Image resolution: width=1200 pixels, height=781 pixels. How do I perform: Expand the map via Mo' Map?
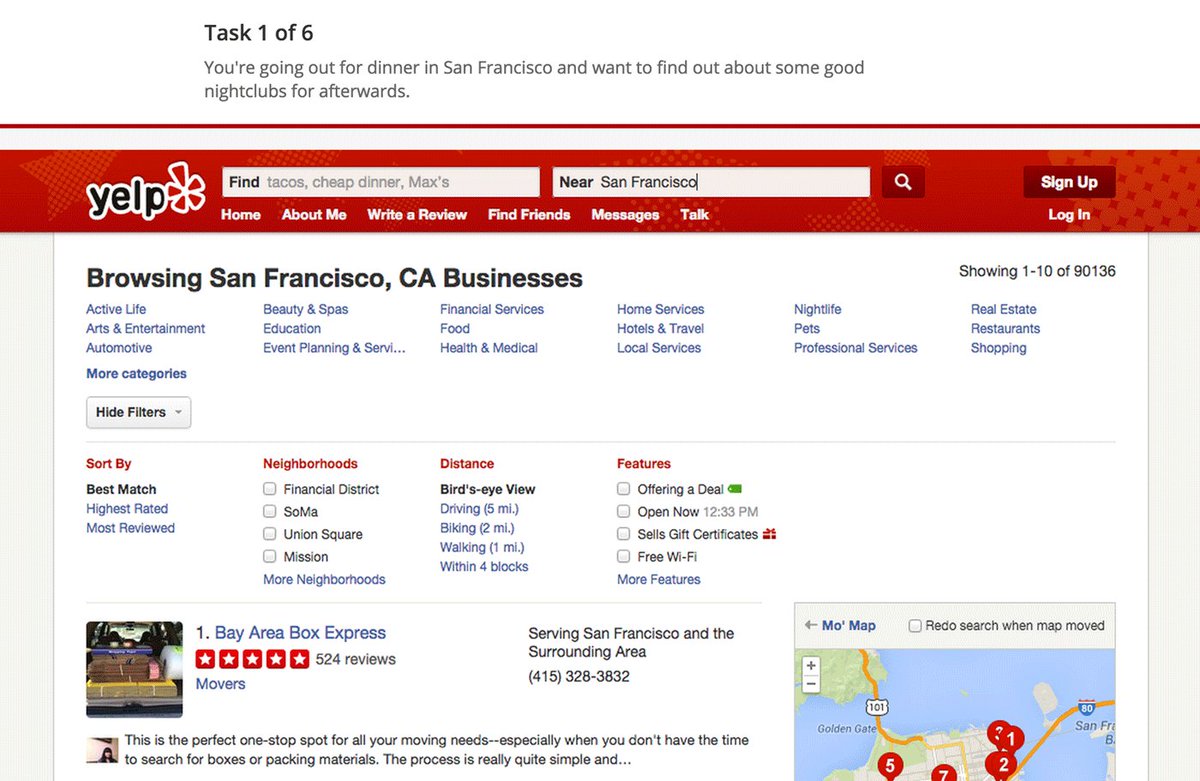[x=840, y=625]
